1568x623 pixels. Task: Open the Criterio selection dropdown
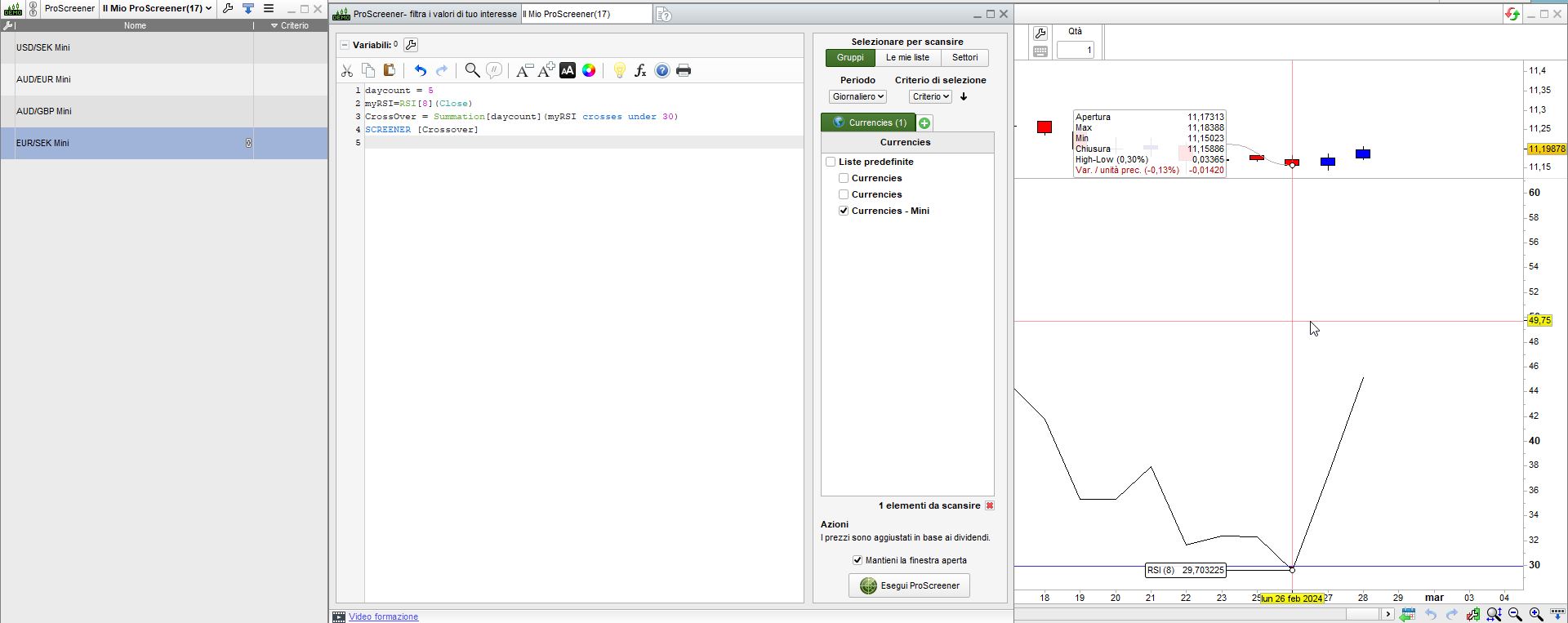click(x=930, y=96)
